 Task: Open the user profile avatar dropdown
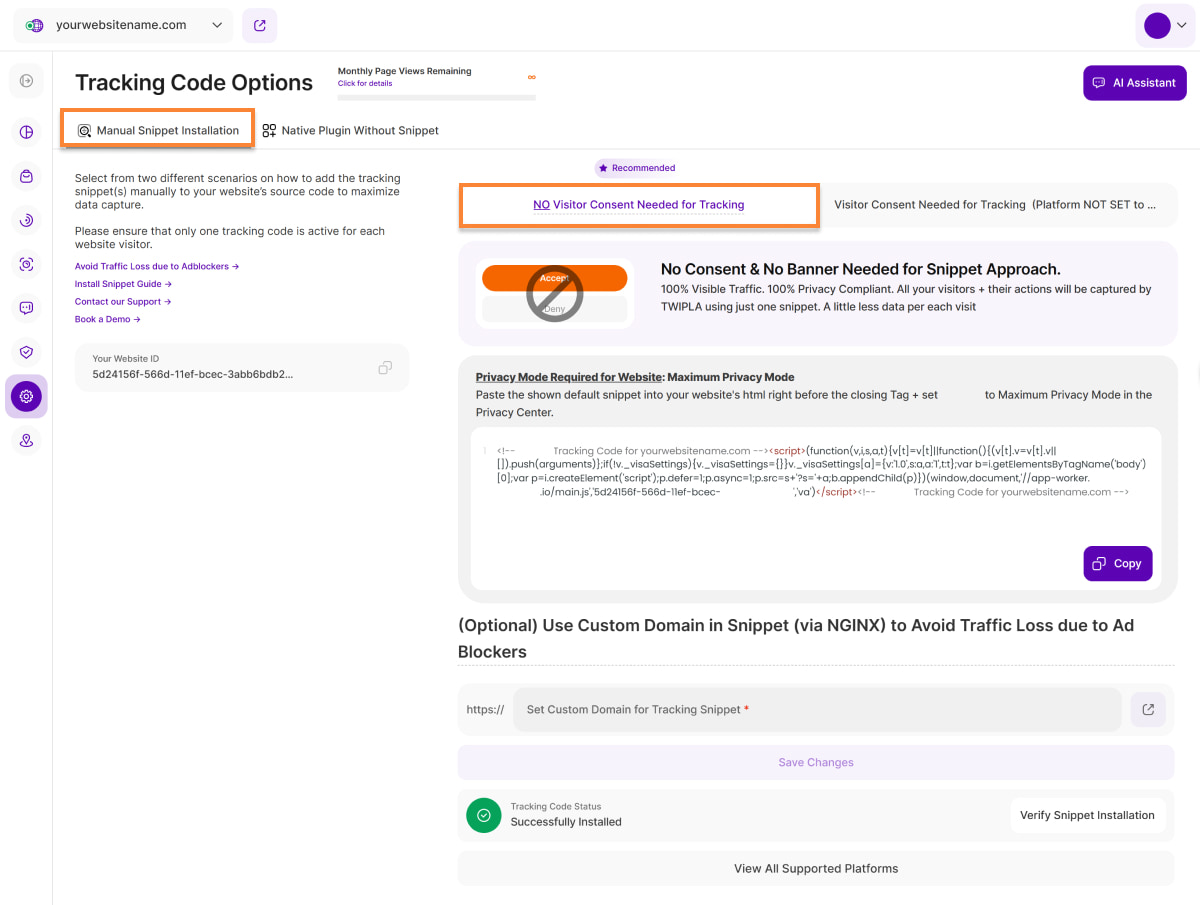pyautogui.click(x=1165, y=26)
